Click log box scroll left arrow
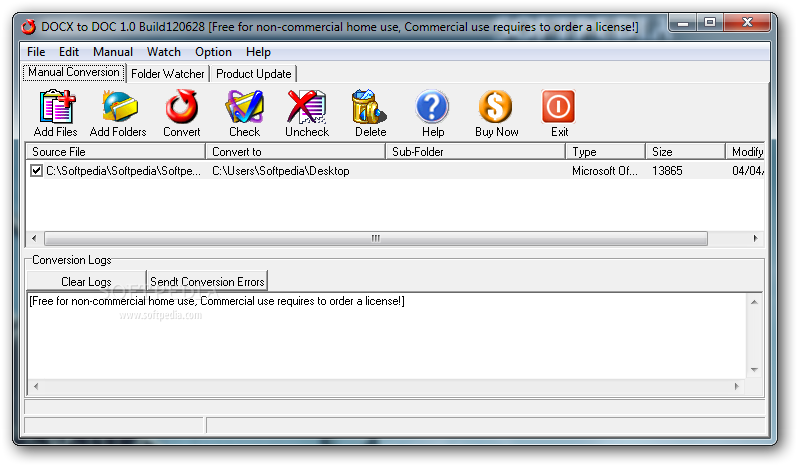 (x=36, y=386)
